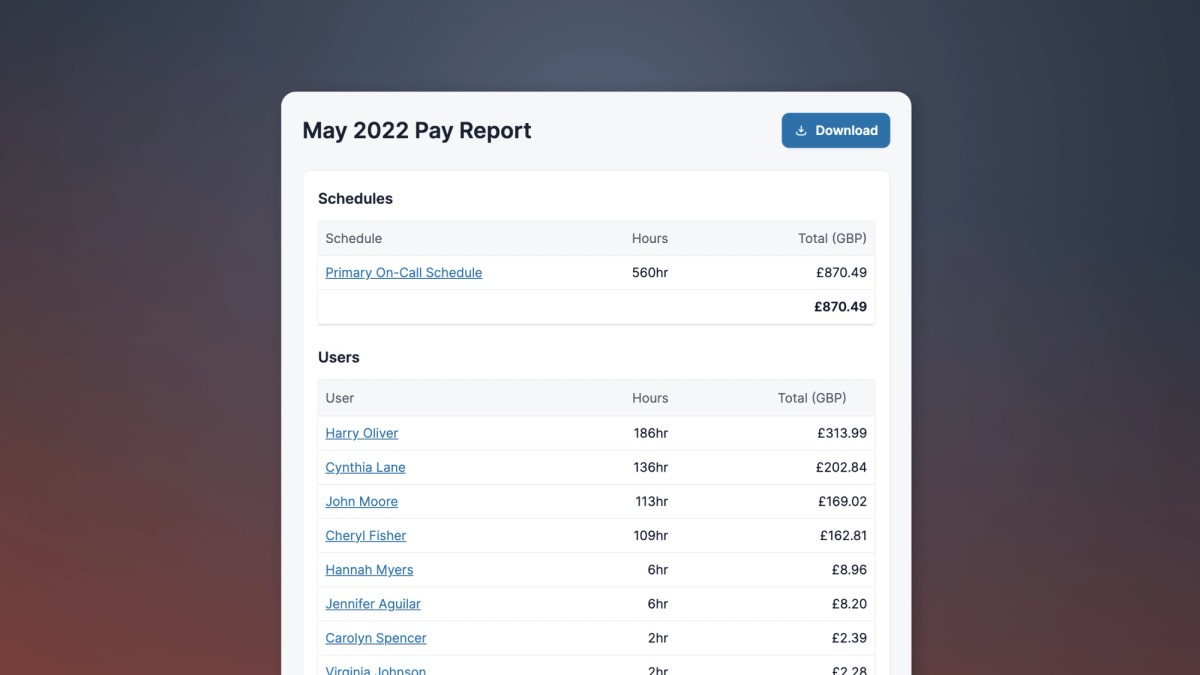Click the User column header
This screenshot has height=675, width=1200.
pyautogui.click(x=339, y=398)
